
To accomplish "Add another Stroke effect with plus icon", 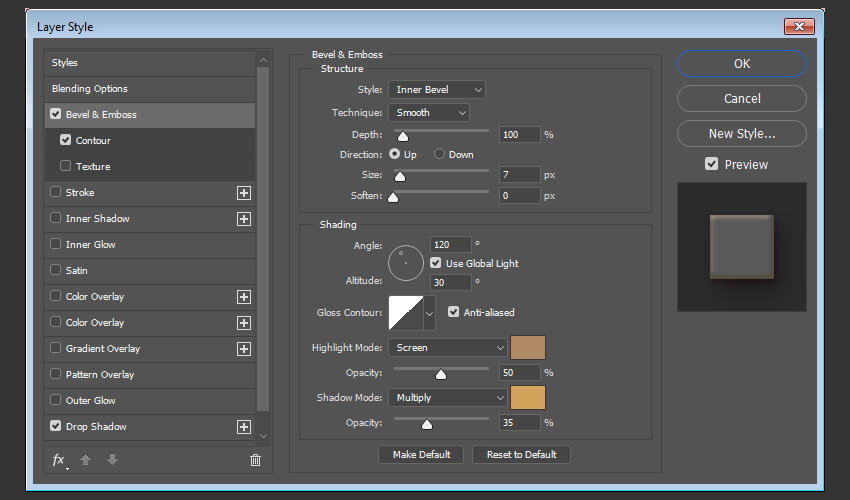I will [x=243, y=193].
